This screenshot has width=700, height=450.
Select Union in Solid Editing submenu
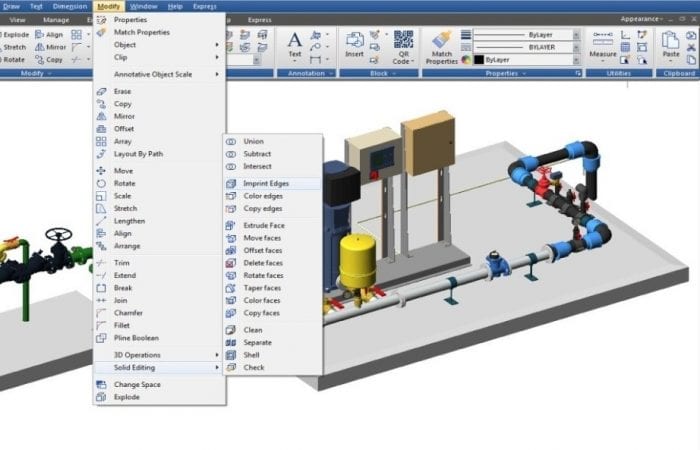(x=253, y=142)
